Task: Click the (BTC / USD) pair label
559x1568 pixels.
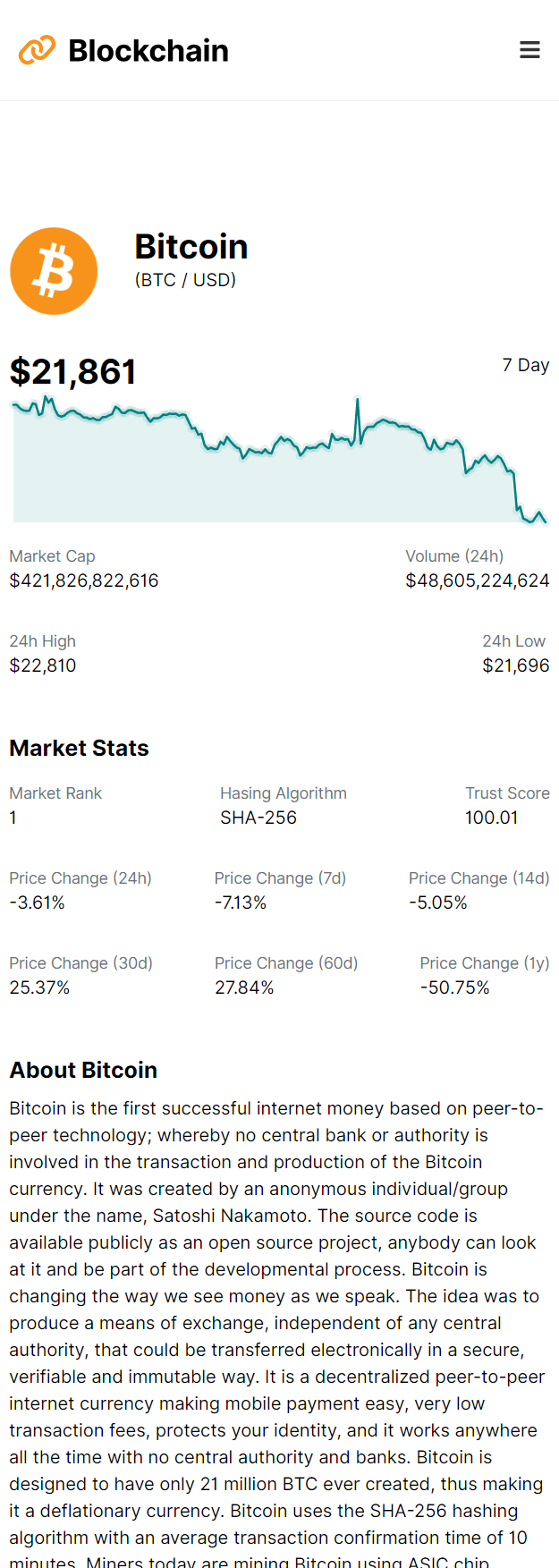Action: pos(185,280)
